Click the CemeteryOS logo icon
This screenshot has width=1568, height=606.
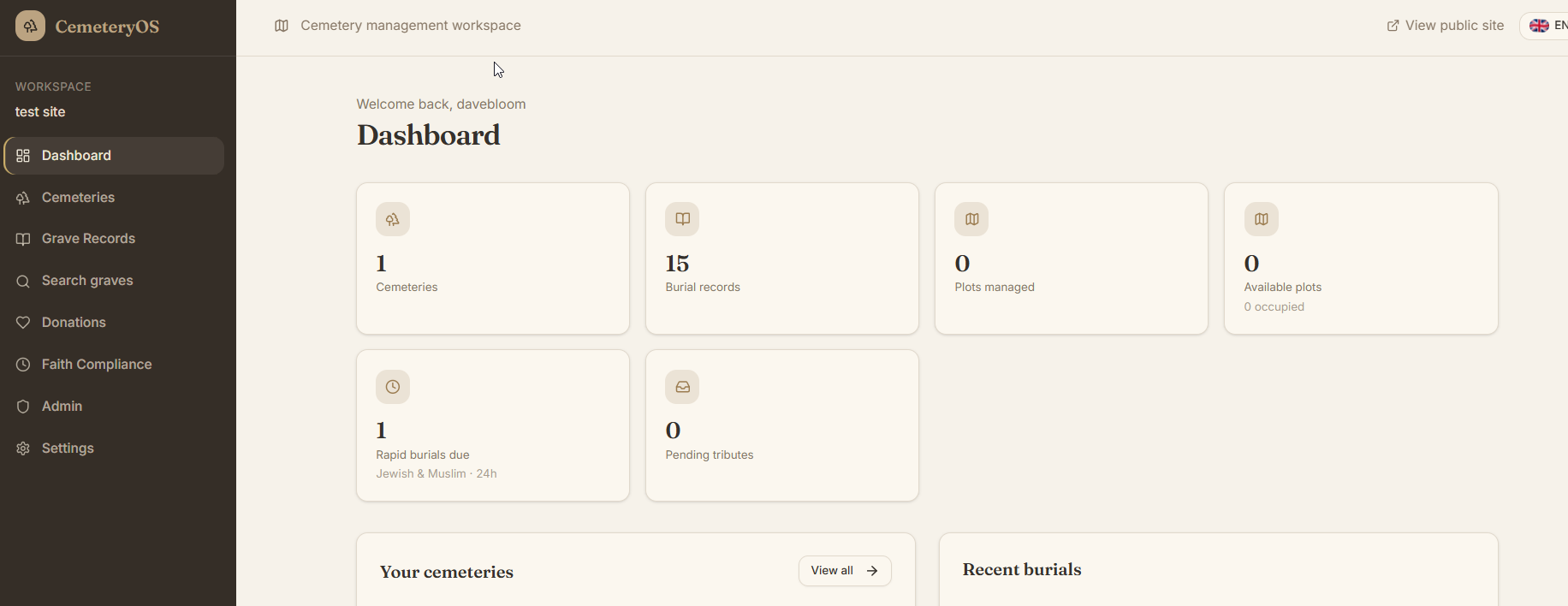30,27
